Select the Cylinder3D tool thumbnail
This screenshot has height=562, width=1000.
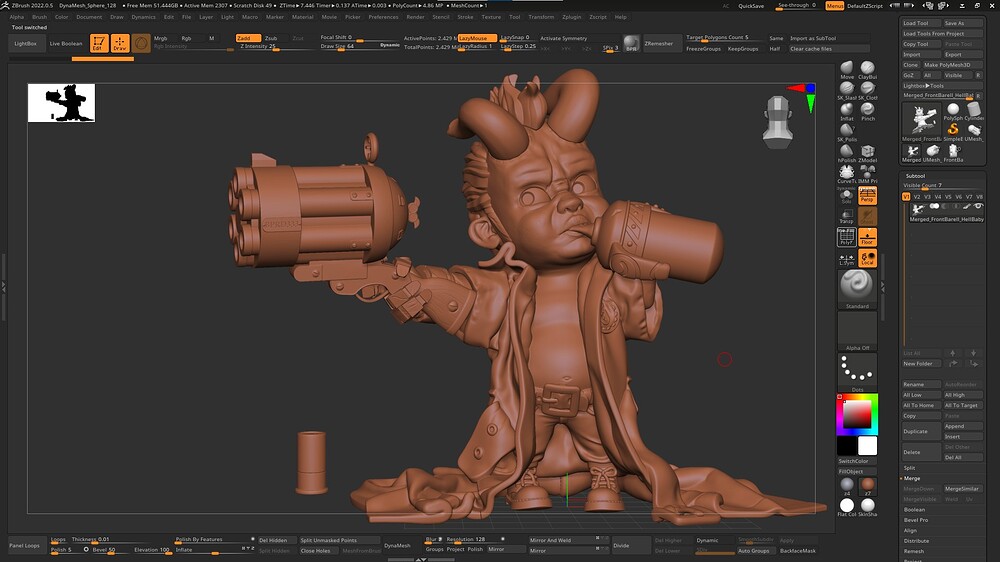[x=974, y=112]
